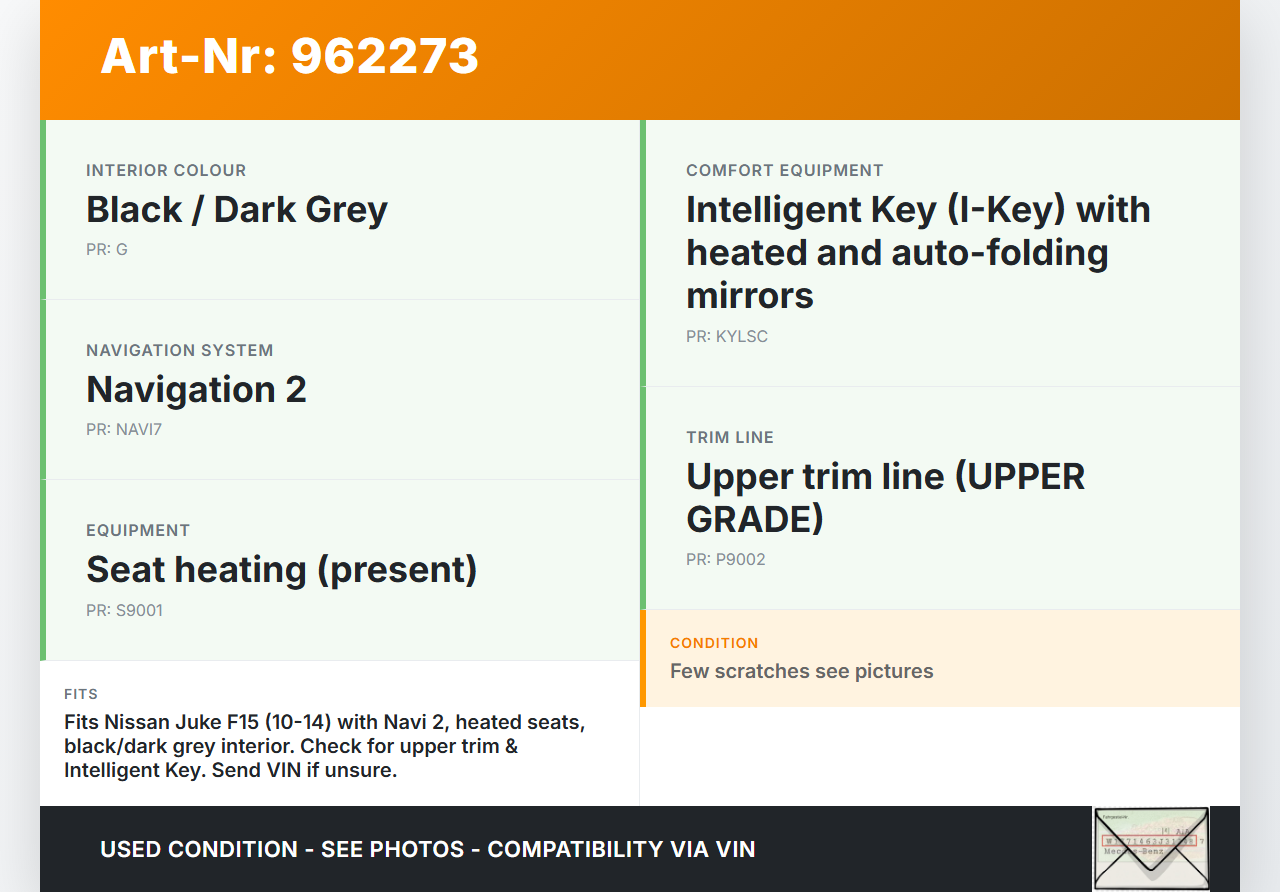Click the PR: KYLSC code
Viewport: 1280px width, 892px height.
pyautogui.click(x=726, y=336)
